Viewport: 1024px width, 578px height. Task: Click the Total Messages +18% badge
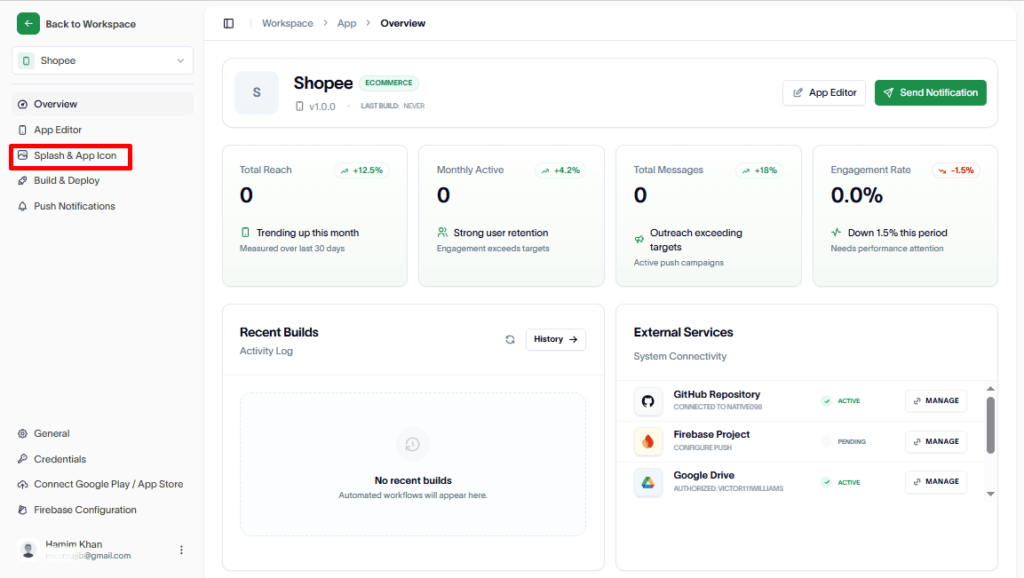coord(760,170)
